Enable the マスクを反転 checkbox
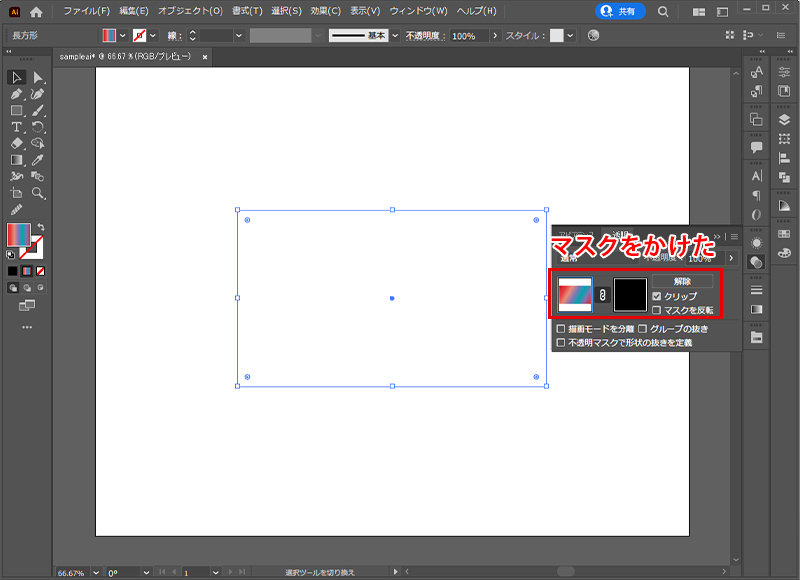The height and width of the screenshot is (580, 800). pos(656,310)
